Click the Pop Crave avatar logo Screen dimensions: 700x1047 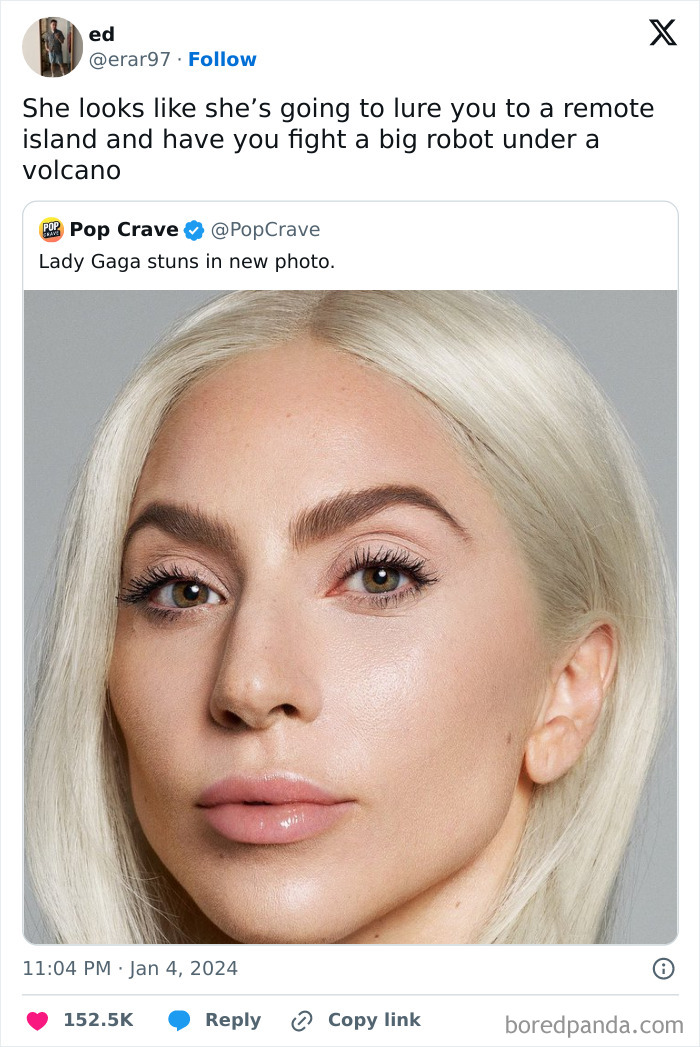click(x=51, y=230)
